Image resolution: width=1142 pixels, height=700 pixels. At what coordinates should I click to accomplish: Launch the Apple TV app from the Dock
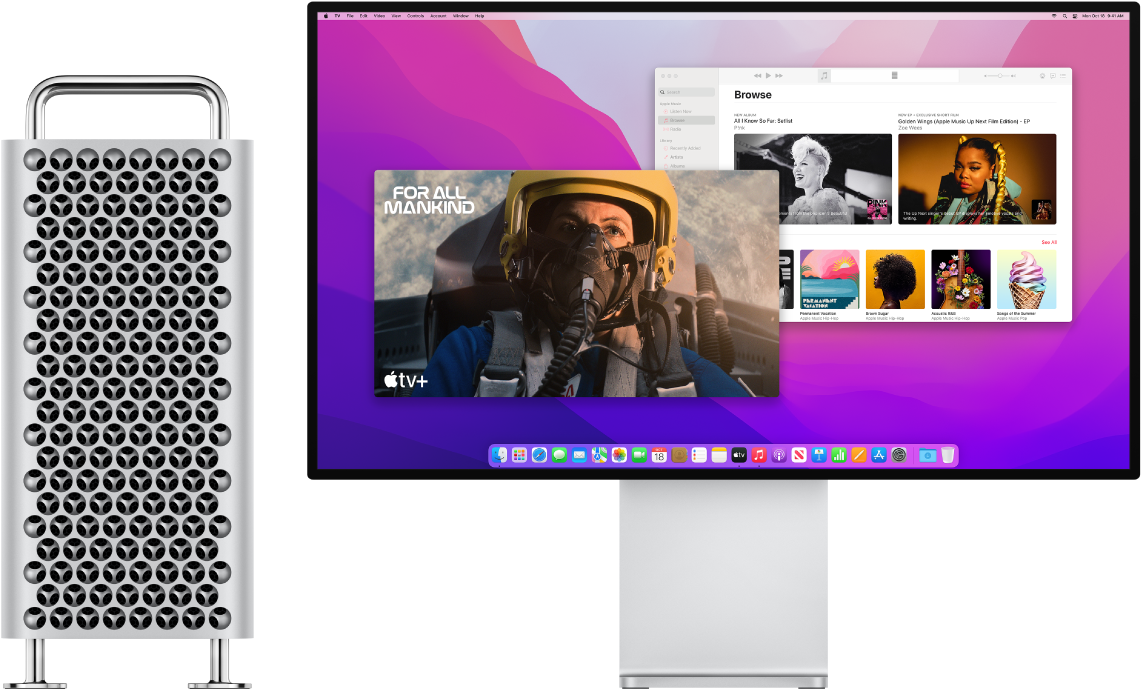tap(737, 455)
